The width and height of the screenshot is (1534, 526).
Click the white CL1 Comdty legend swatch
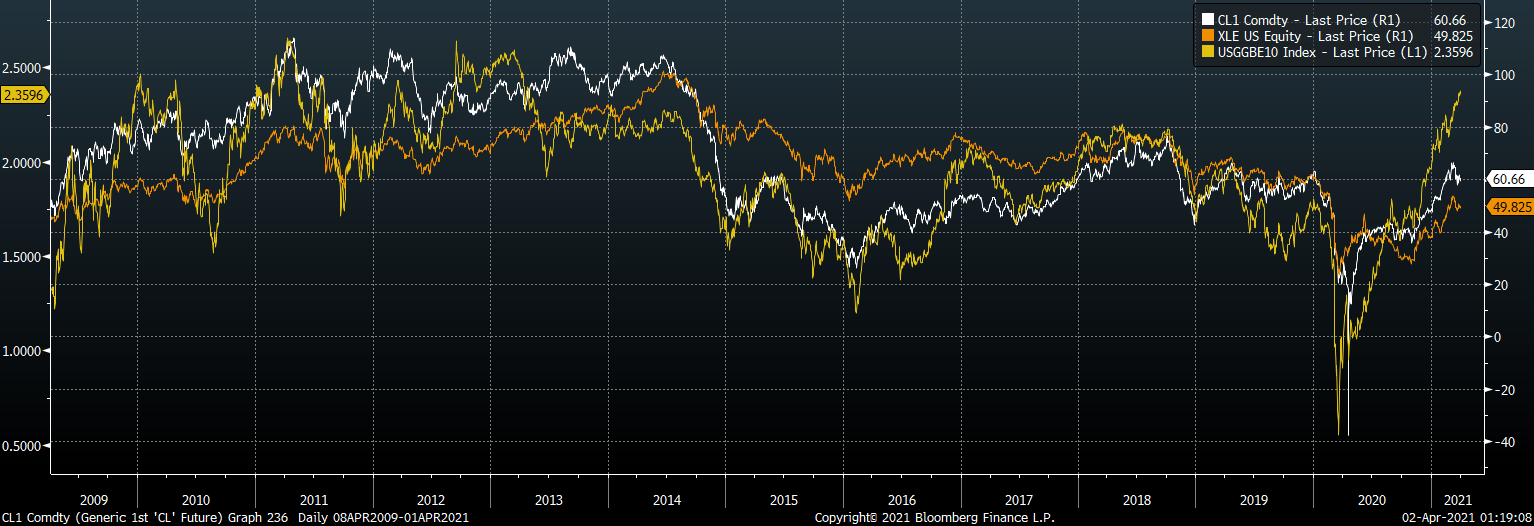click(x=1207, y=19)
